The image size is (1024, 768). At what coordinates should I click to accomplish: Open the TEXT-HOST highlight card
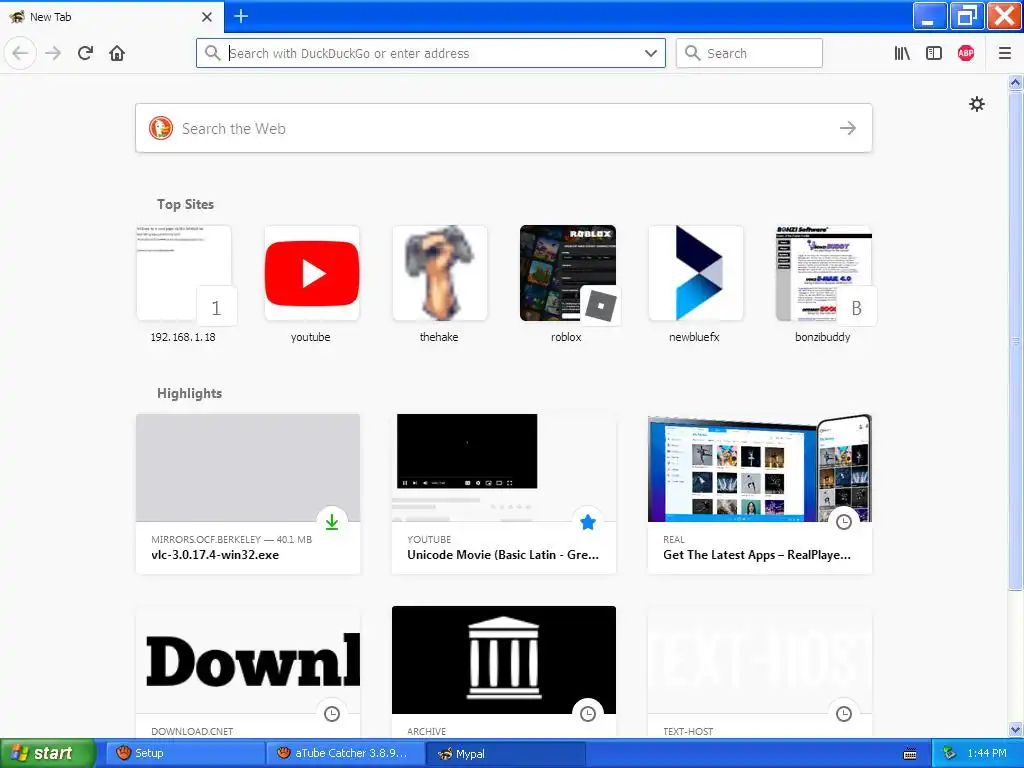pos(760,672)
